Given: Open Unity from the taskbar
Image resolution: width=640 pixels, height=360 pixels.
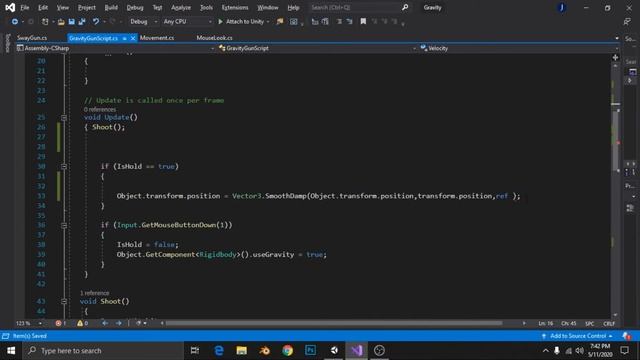Looking at the screenshot, I should [x=334, y=351].
